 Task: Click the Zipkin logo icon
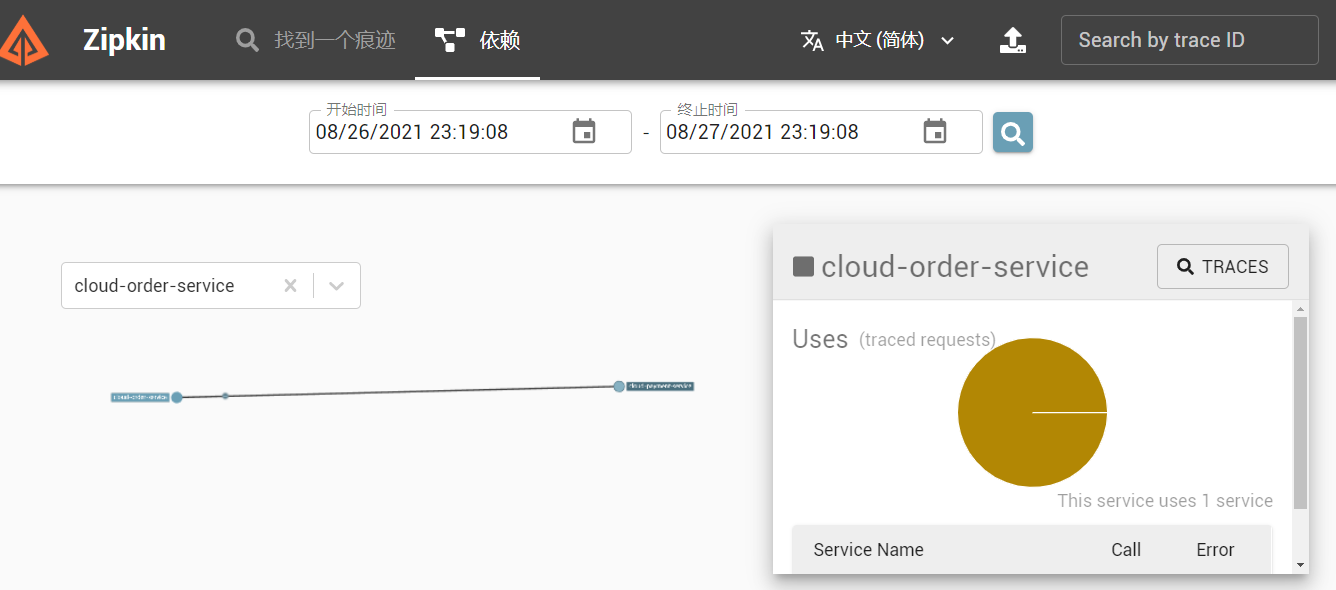pos(24,40)
